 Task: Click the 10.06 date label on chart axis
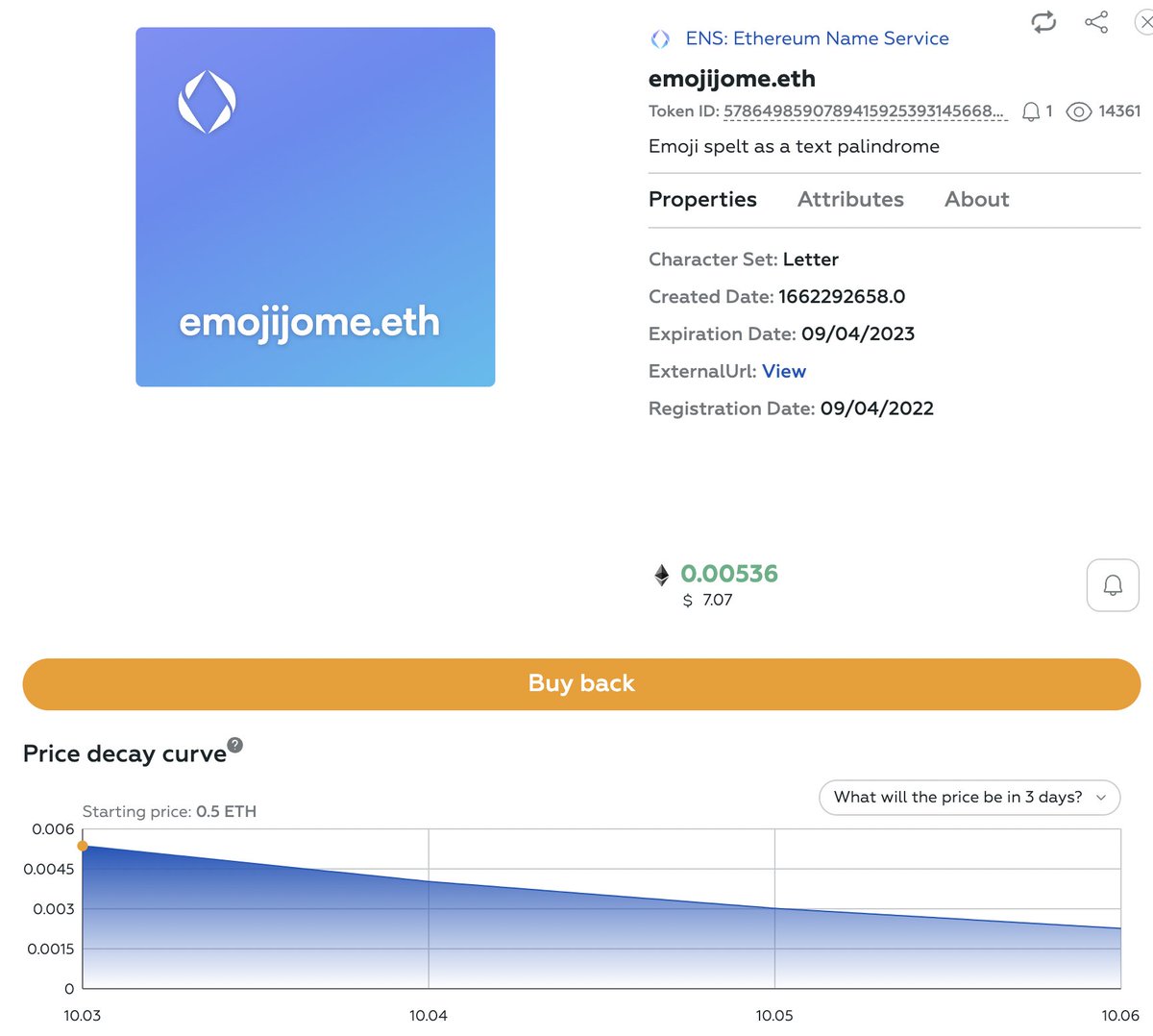tap(1120, 1015)
